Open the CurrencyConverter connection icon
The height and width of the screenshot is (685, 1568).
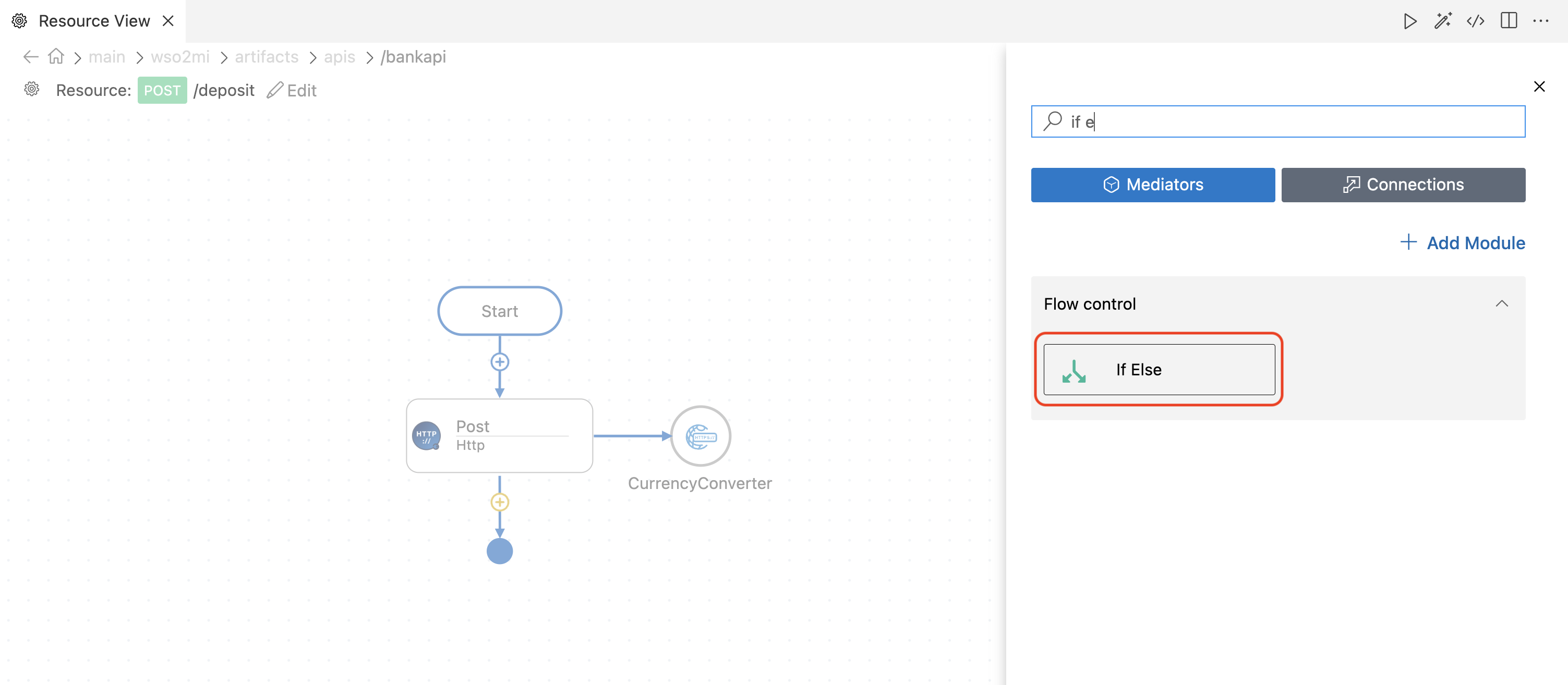700,436
